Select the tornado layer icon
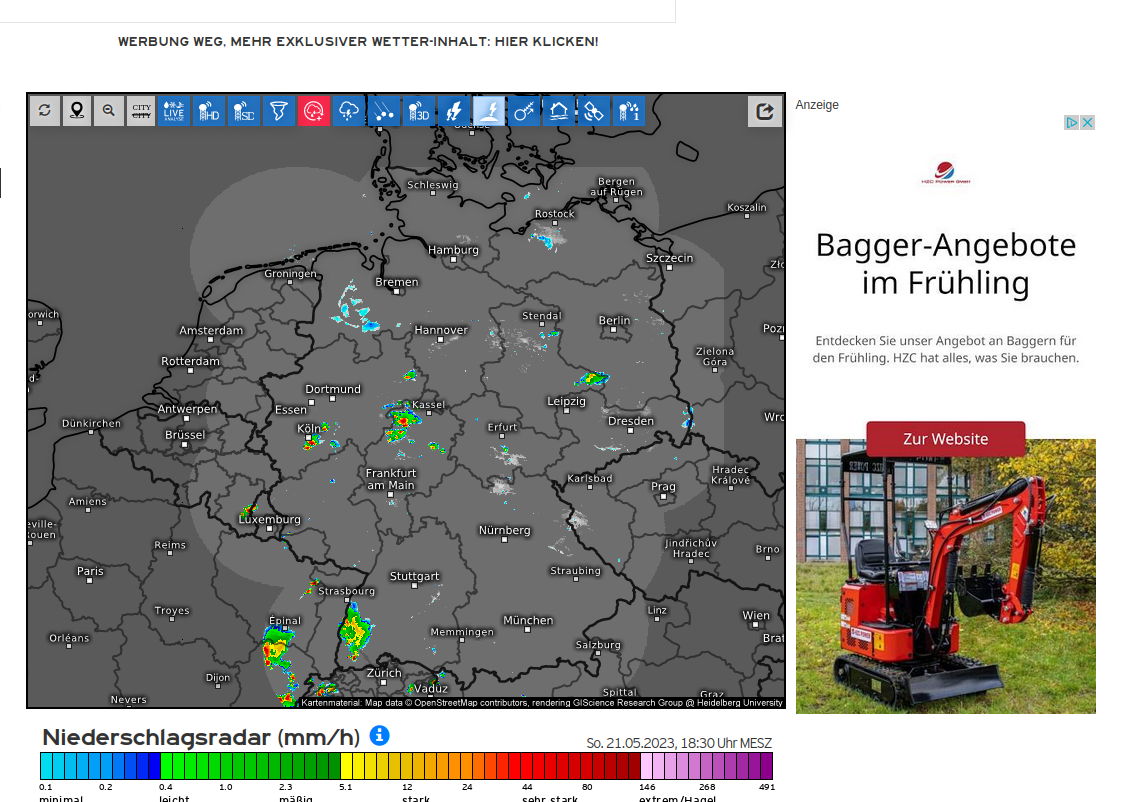This screenshot has height=802, width=1135. (x=278, y=111)
